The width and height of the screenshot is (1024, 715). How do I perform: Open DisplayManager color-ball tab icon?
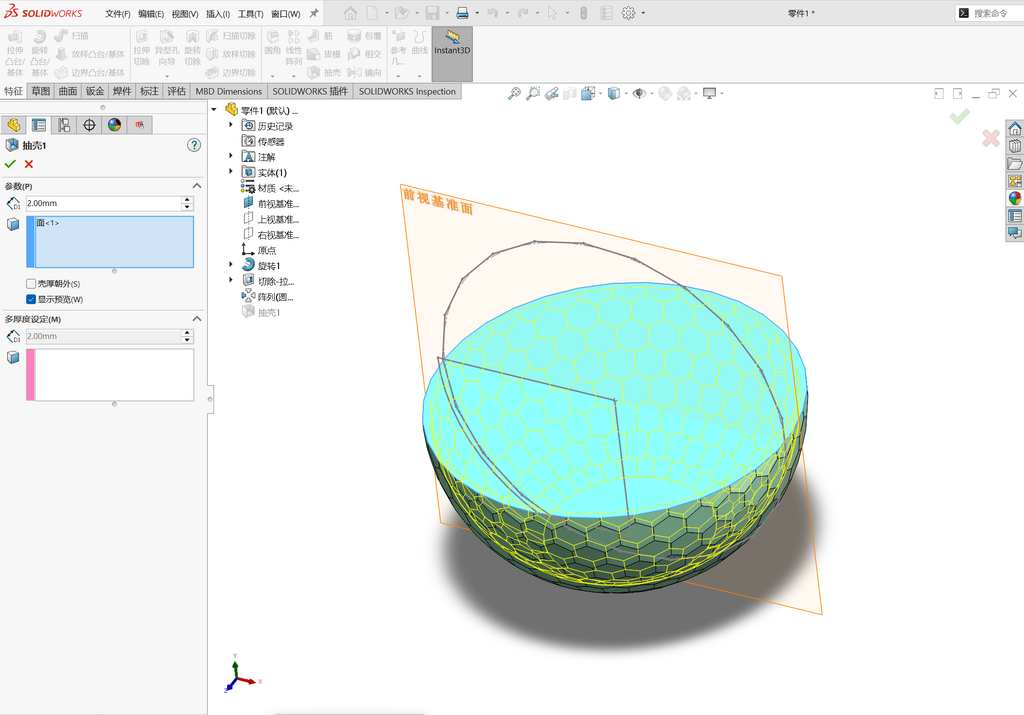point(114,125)
